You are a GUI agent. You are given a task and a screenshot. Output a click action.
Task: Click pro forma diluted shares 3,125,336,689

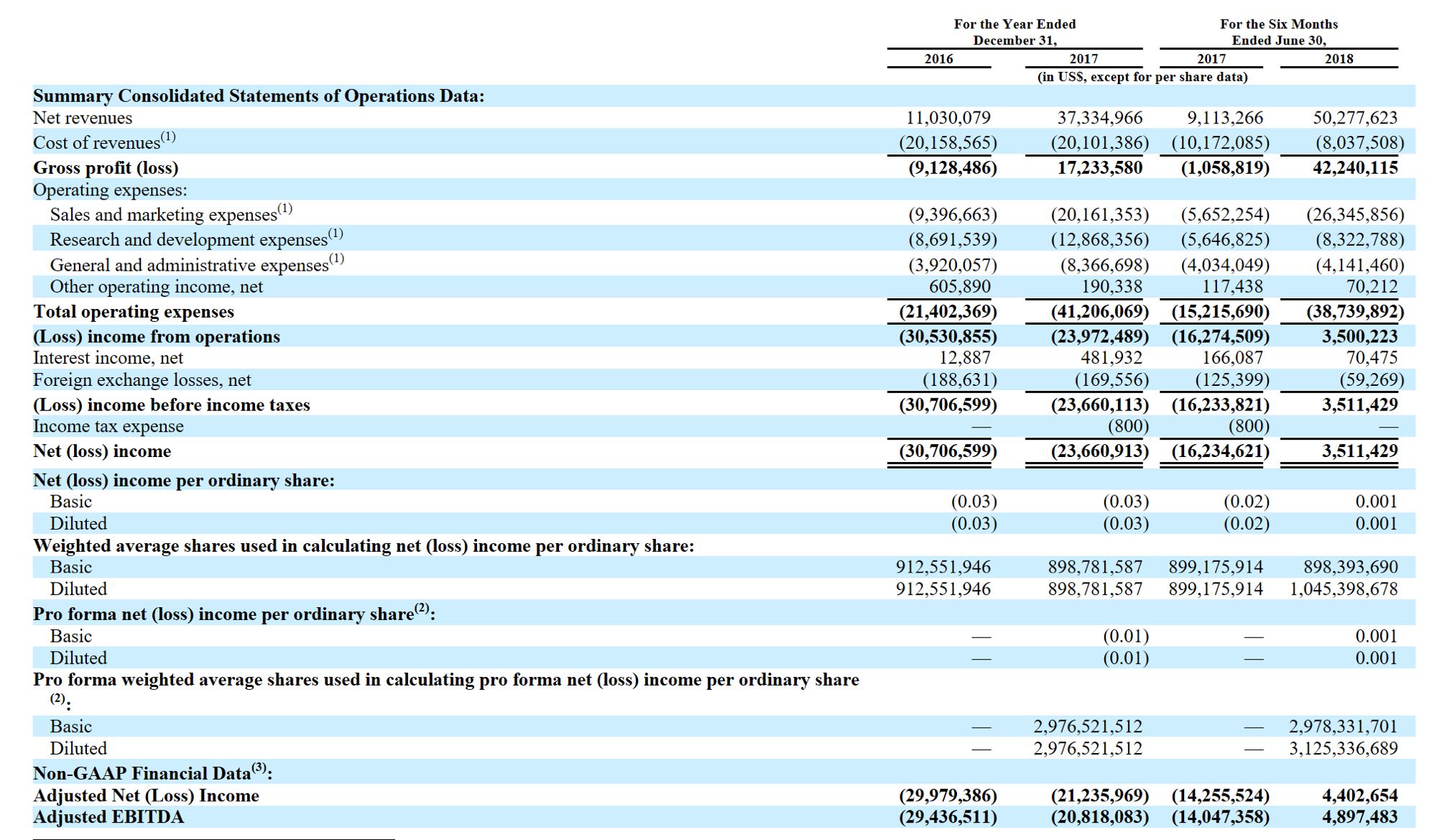click(x=1343, y=749)
